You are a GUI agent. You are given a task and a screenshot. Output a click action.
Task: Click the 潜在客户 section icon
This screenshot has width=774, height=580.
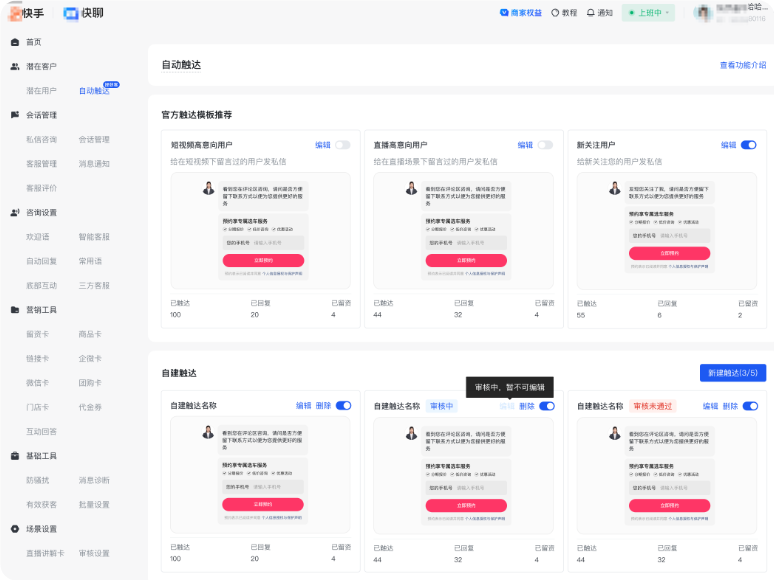click(x=15, y=66)
